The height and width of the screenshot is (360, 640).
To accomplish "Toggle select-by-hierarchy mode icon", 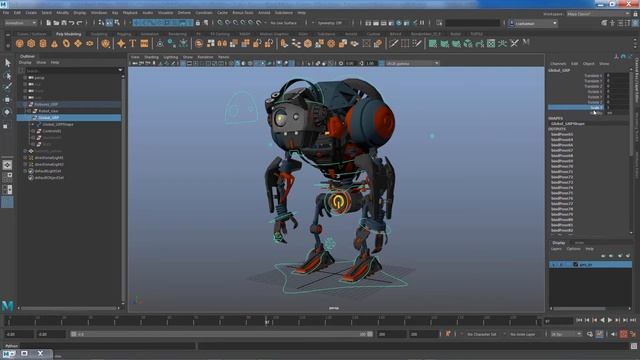I will point(101,23).
